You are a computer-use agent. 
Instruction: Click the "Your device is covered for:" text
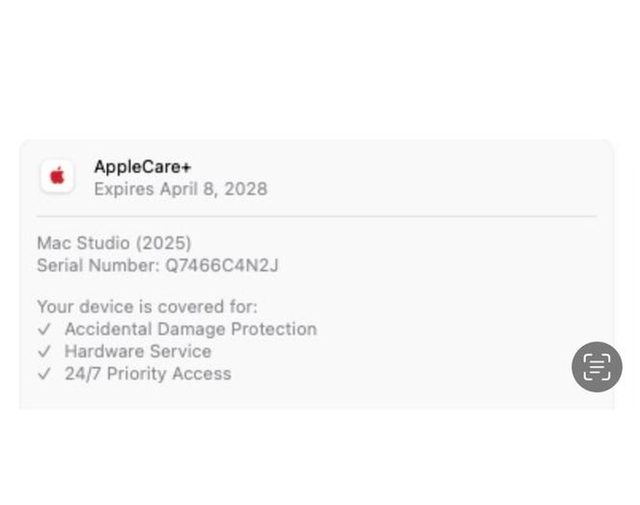[x=147, y=307]
